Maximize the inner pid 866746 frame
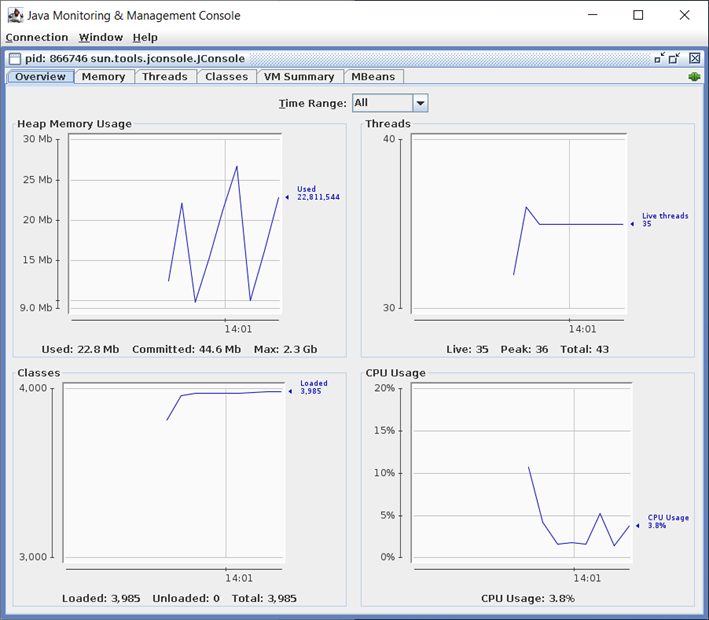 [x=677, y=59]
